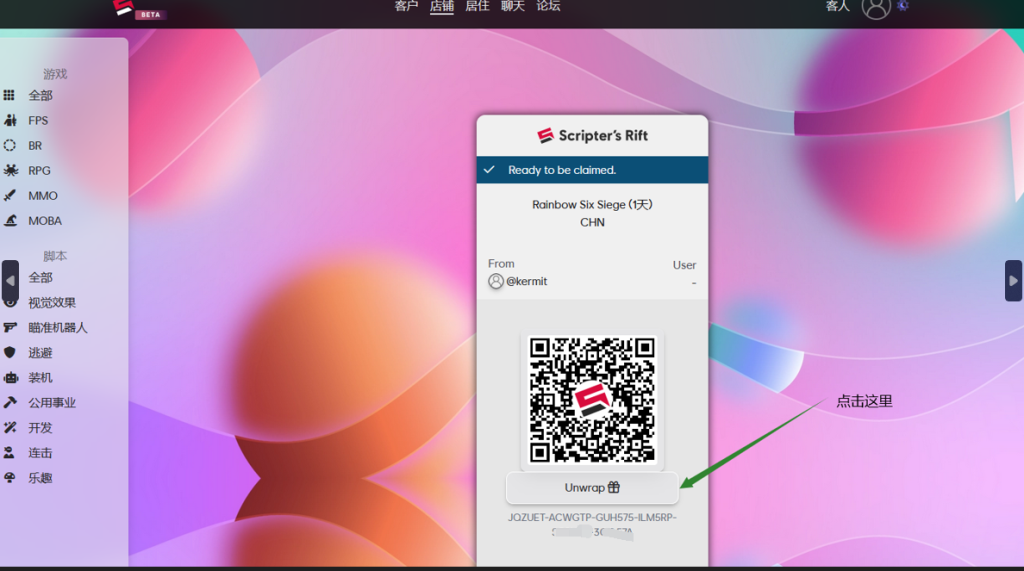Open the 公用事业 hammer icon
This screenshot has width=1024, height=571.
click(10, 403)
